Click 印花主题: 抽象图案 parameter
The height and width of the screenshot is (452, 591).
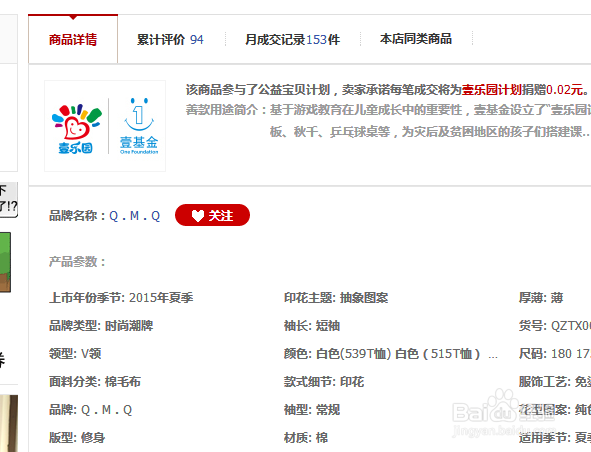pos(336,298)
